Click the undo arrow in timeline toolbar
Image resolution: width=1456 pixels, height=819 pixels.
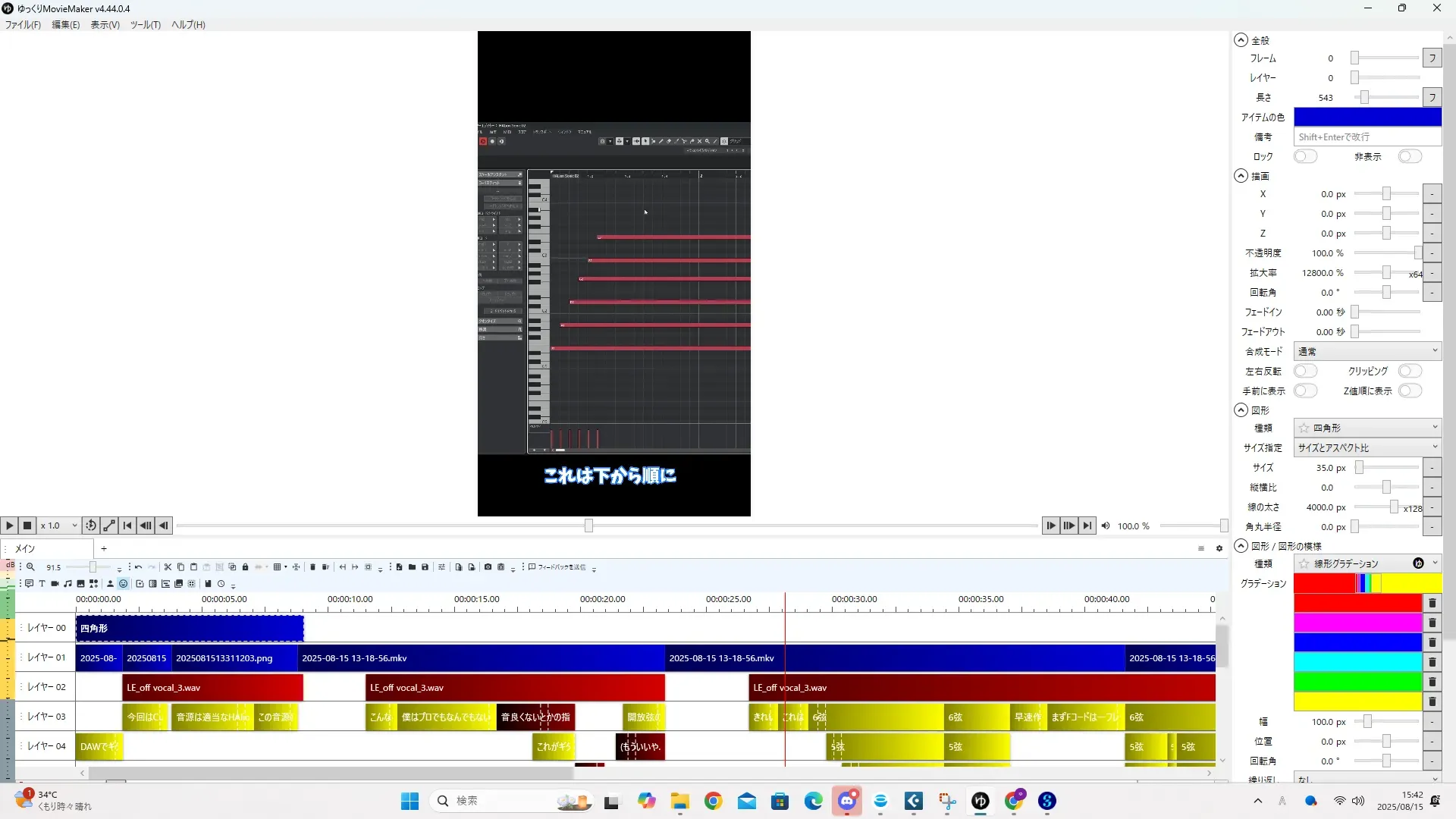(x=138, y=567)
